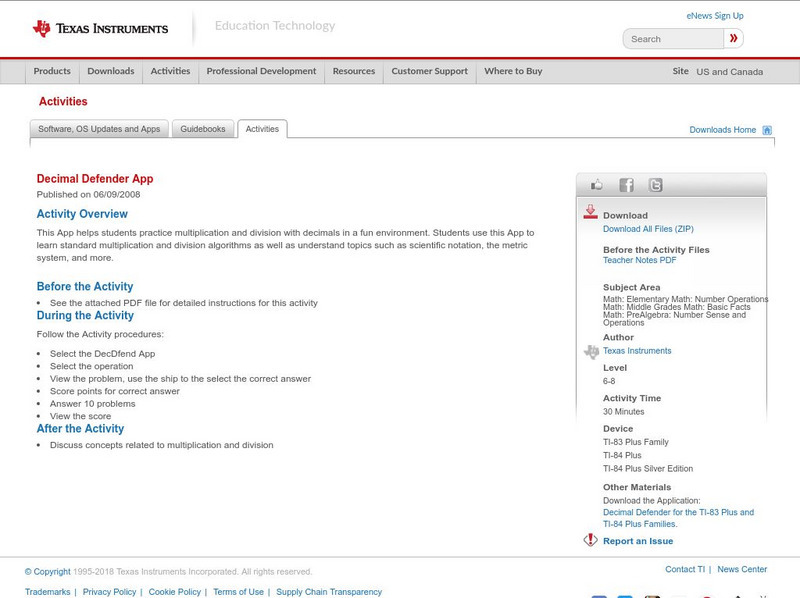This screenshot has width=800, height=598.
Task: Click the Subject Area label
Action: (632, 287)
